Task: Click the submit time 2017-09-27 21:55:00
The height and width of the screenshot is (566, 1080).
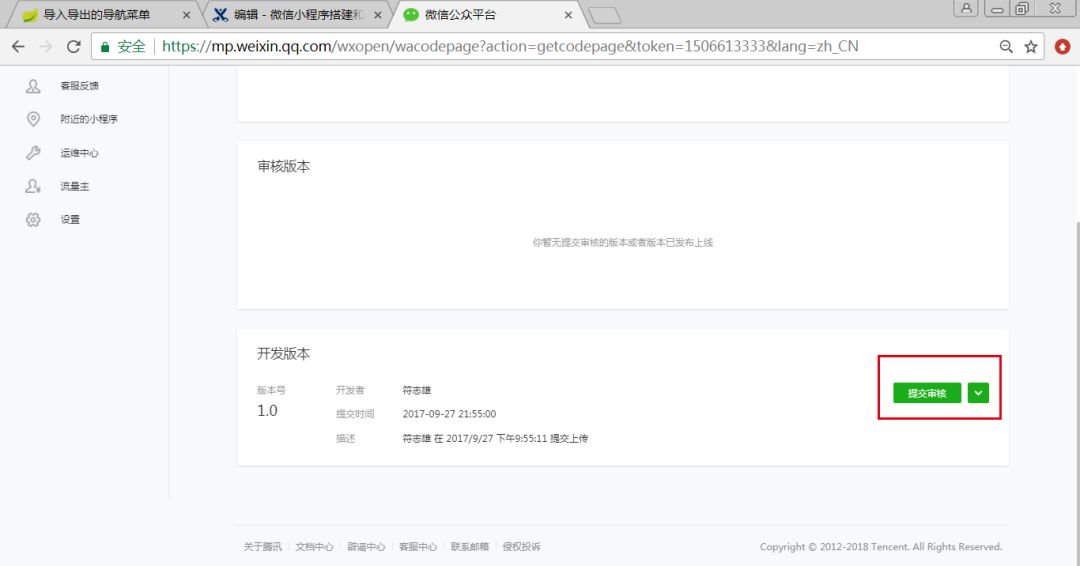Action: [449, 414]
